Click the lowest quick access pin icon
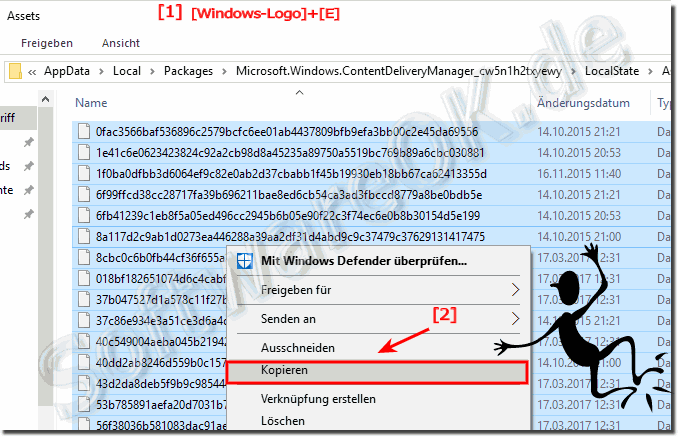 pyautogui.click(x=29, y=214)
